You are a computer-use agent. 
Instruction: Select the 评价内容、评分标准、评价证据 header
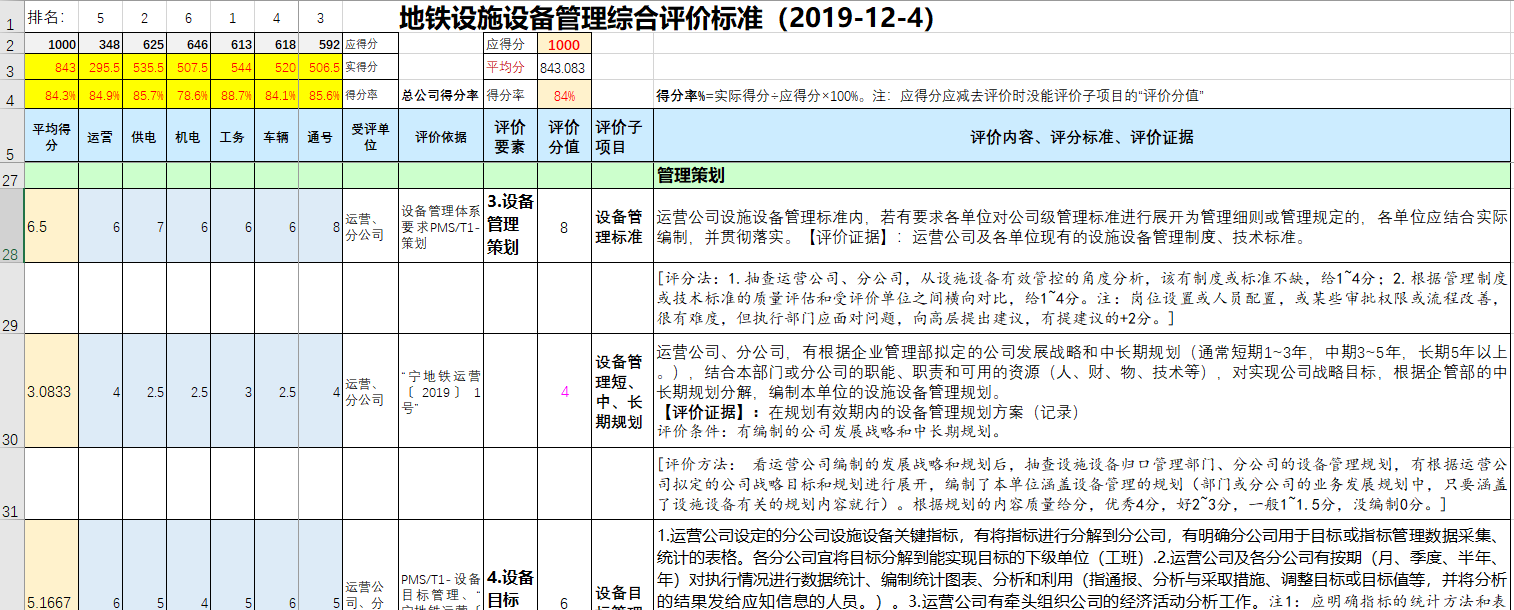1081,137
